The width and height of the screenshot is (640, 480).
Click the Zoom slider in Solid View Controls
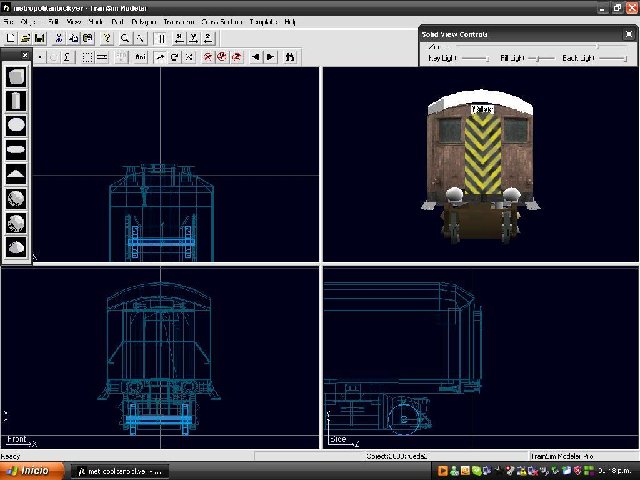tap(598, 47)
